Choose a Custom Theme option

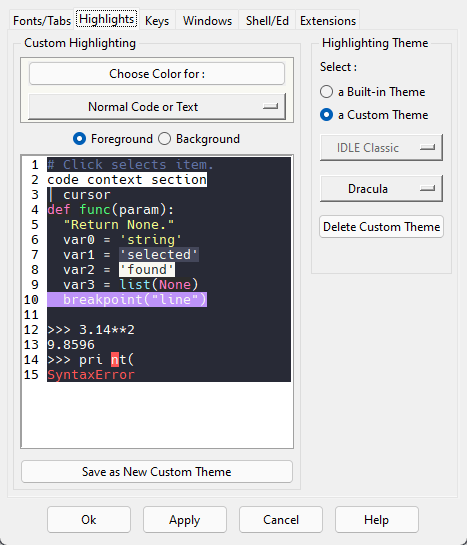pyautogui.click(x=374, y=115)
